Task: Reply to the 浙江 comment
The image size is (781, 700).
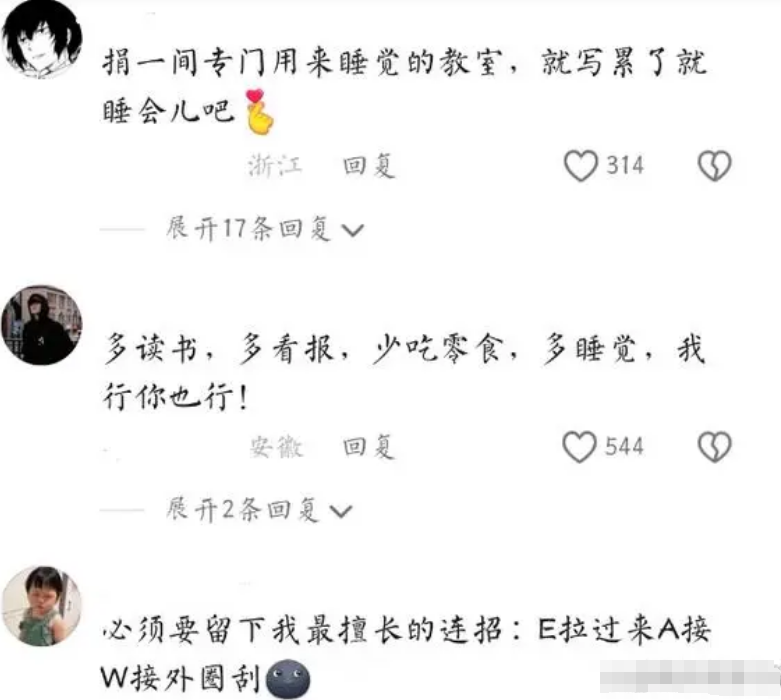Action: [x=369, y=166]
